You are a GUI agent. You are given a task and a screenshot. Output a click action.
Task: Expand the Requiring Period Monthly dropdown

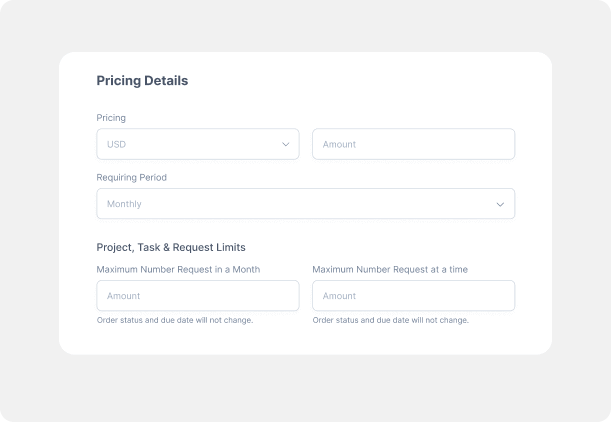pyautogui.click(x=305, y=204)
